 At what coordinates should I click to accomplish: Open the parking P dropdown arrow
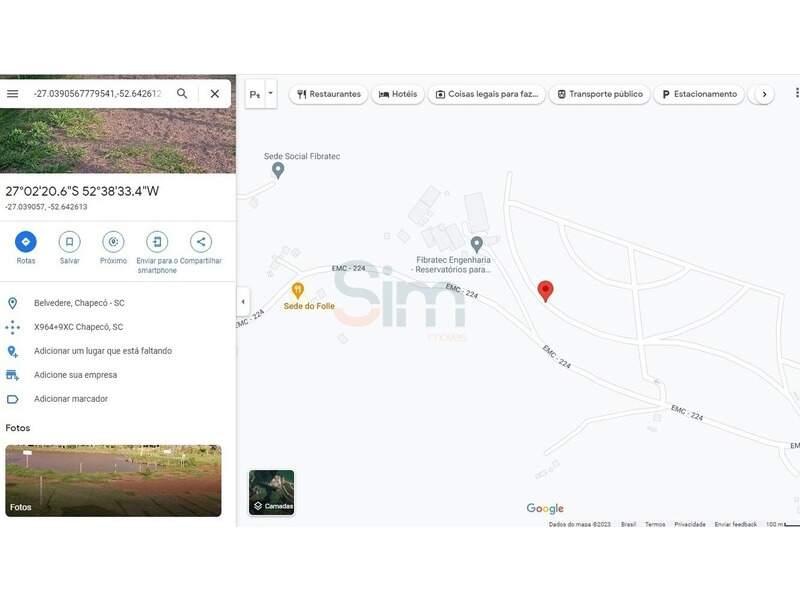click(270, 94)
